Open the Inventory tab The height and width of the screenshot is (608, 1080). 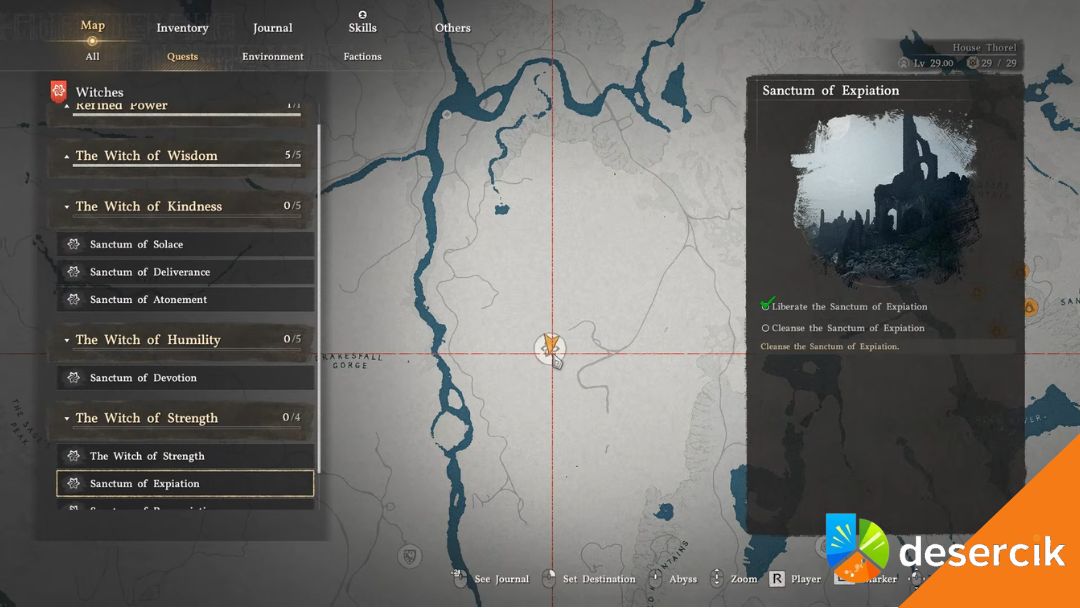click(x=182, y=28)
